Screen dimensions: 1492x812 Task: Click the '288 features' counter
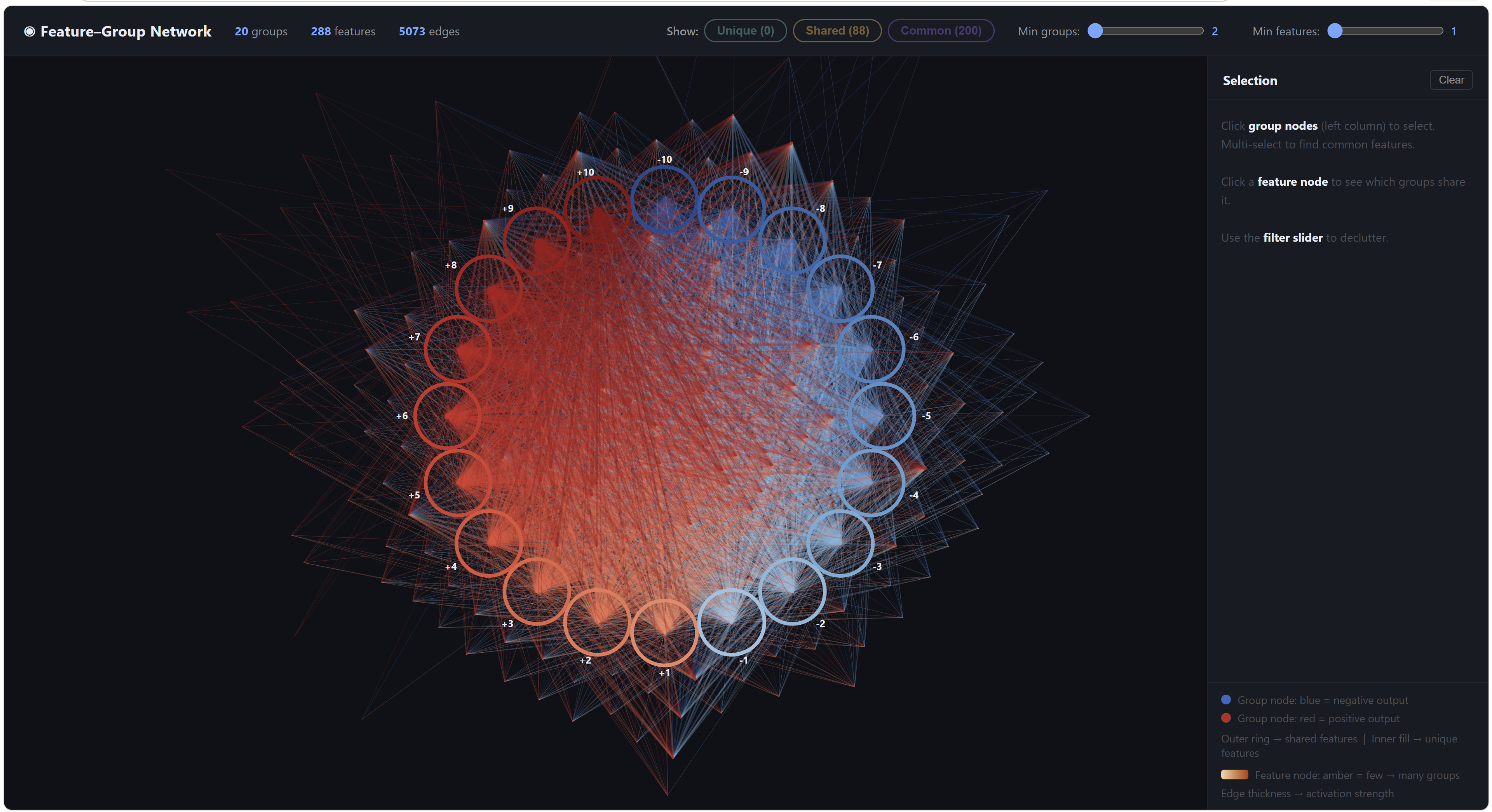click(x=343, y=31)
